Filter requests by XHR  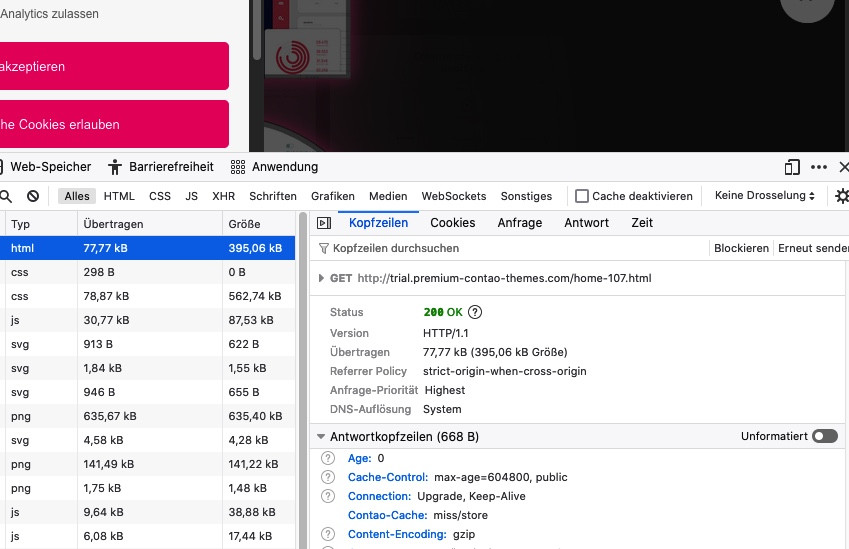223,197
